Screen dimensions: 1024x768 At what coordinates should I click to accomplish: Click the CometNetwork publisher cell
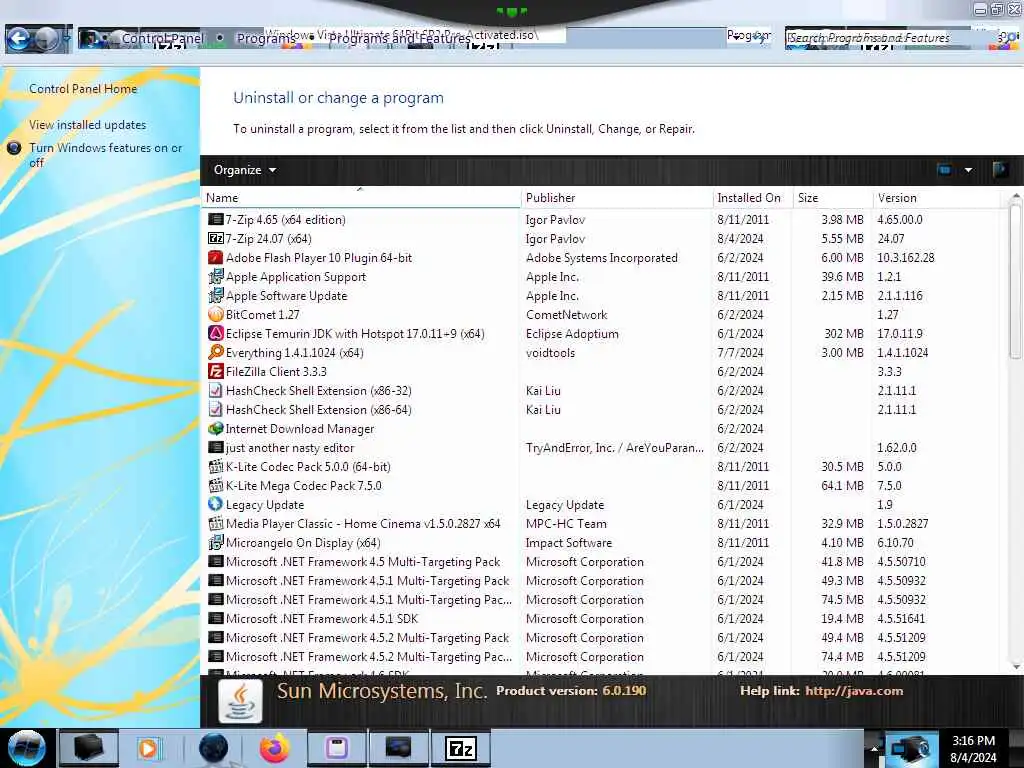coord(566,315)
